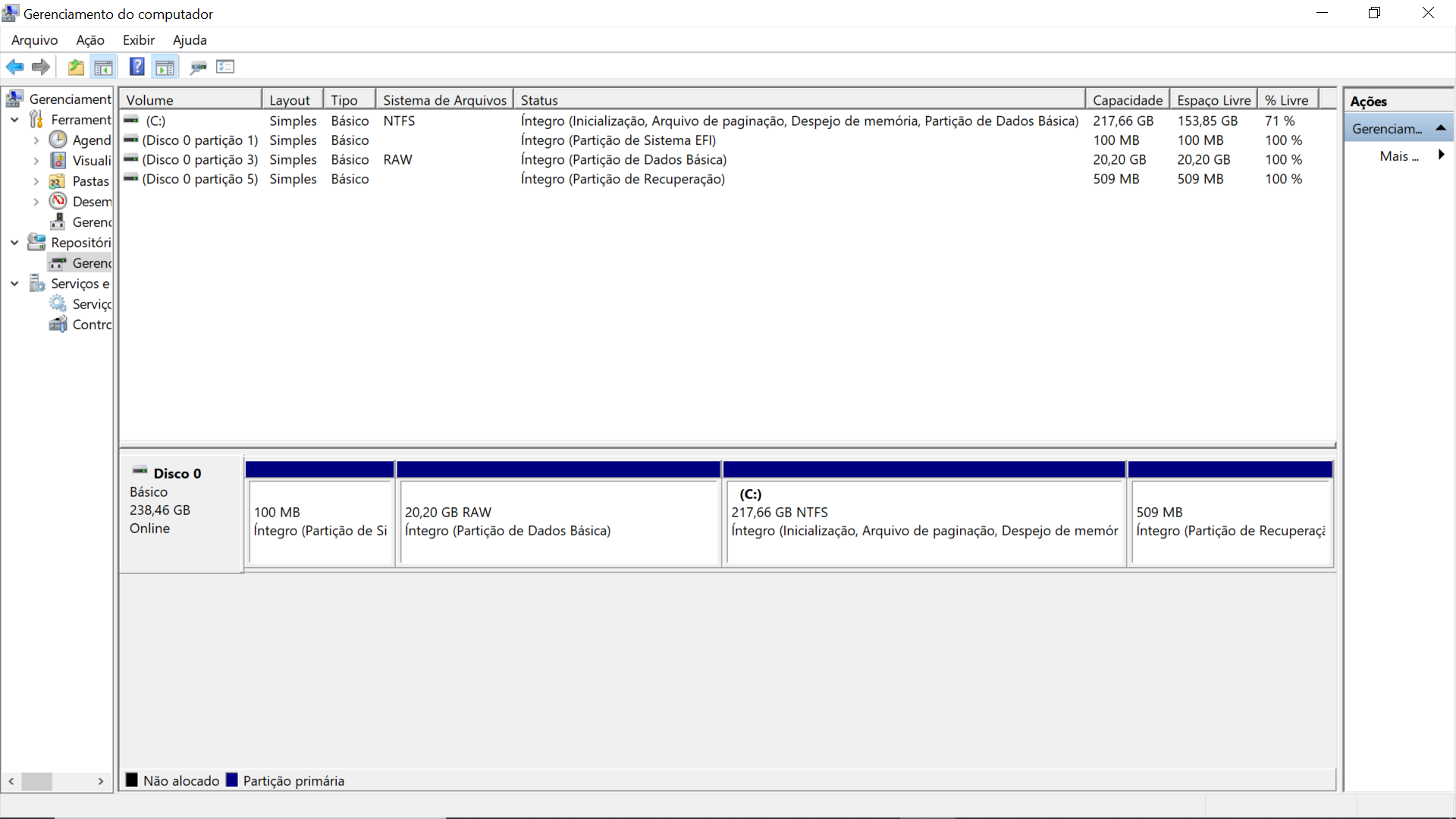Select the Gerenciamento root node icon
This screenshot has height=819, width=1456.
coord(14,99)
